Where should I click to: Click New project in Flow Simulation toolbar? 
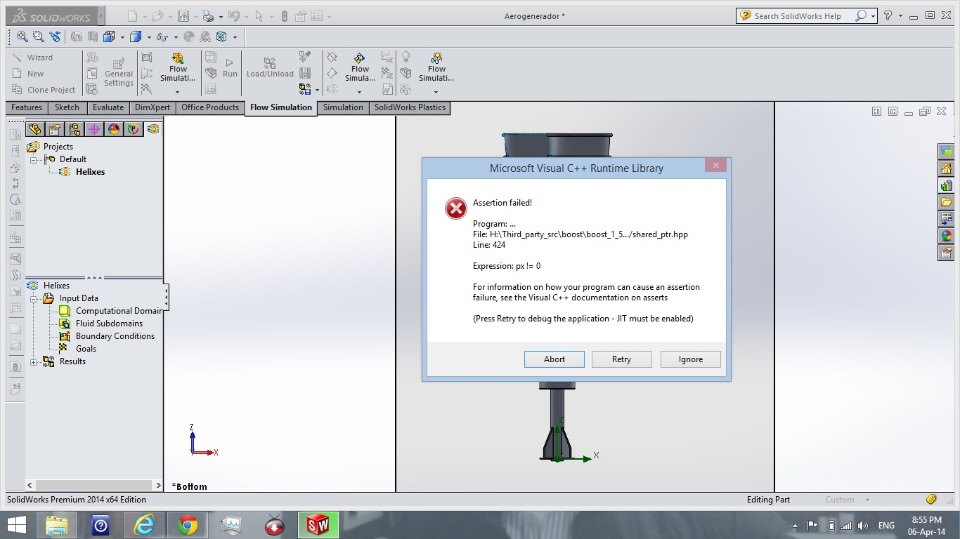click(x=29, y=74)
